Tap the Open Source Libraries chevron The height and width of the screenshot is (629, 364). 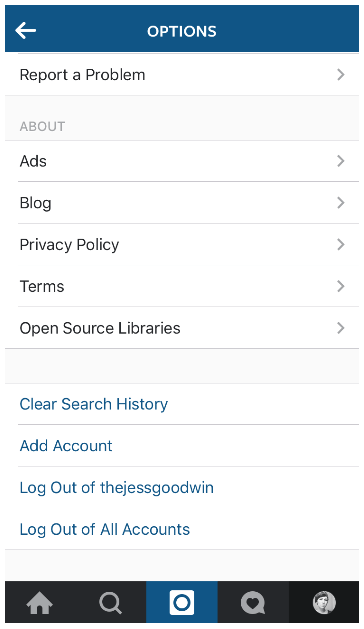click(x=341, y=328)
